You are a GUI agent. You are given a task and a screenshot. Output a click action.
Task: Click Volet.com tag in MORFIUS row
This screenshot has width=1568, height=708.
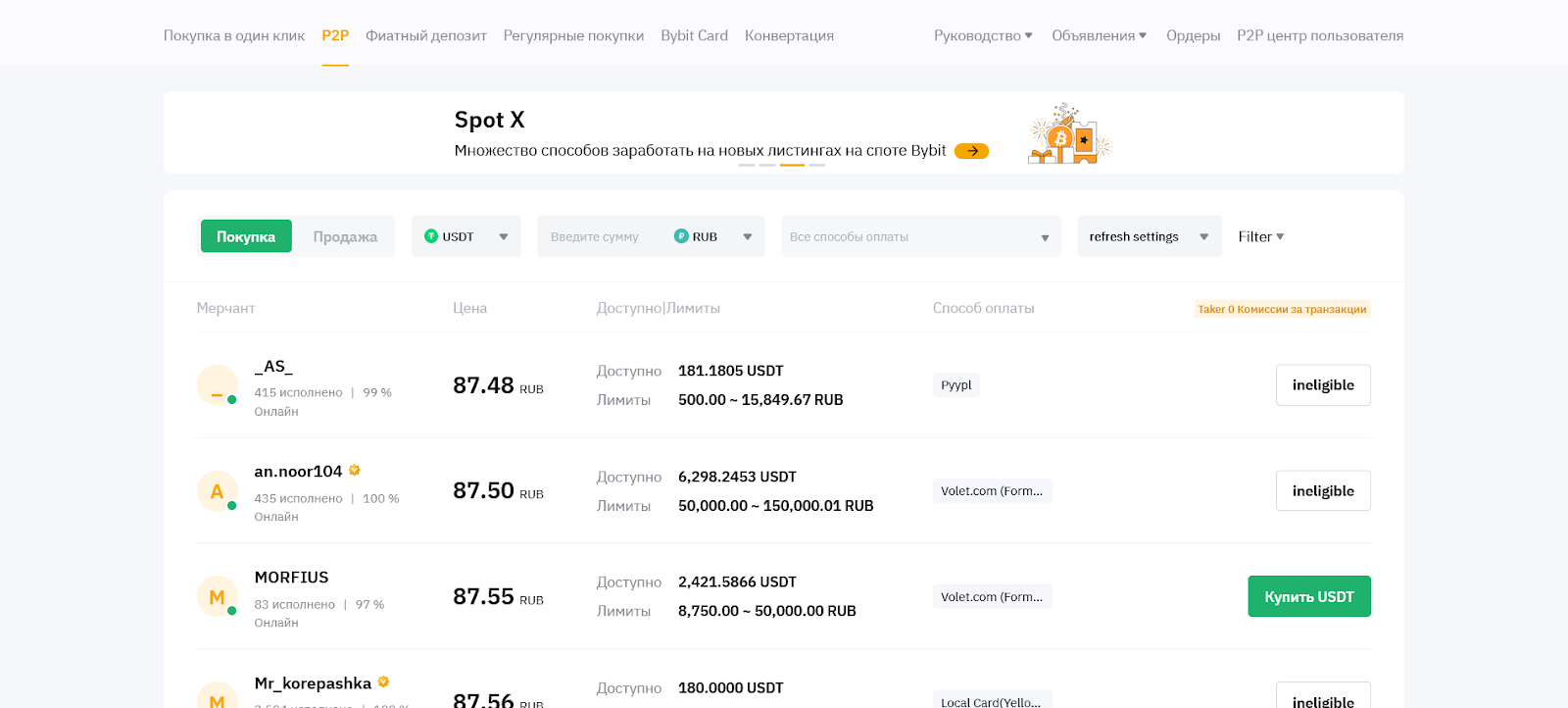(x=992, y=596)
